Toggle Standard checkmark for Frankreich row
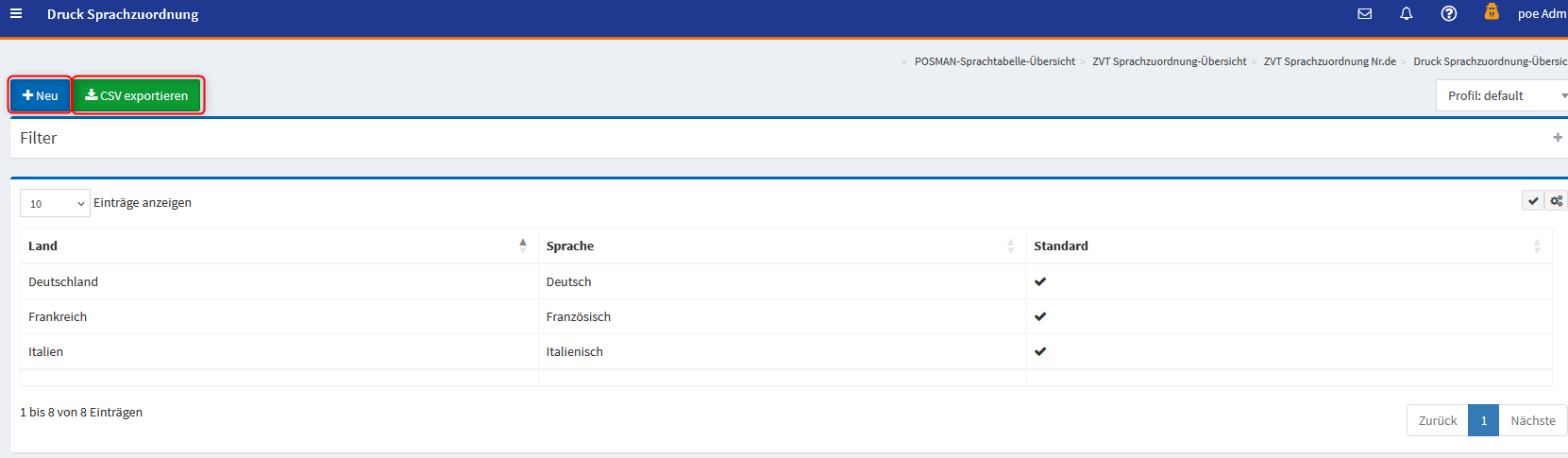This screenshot has width=1568, height=458. [1040, 316]
